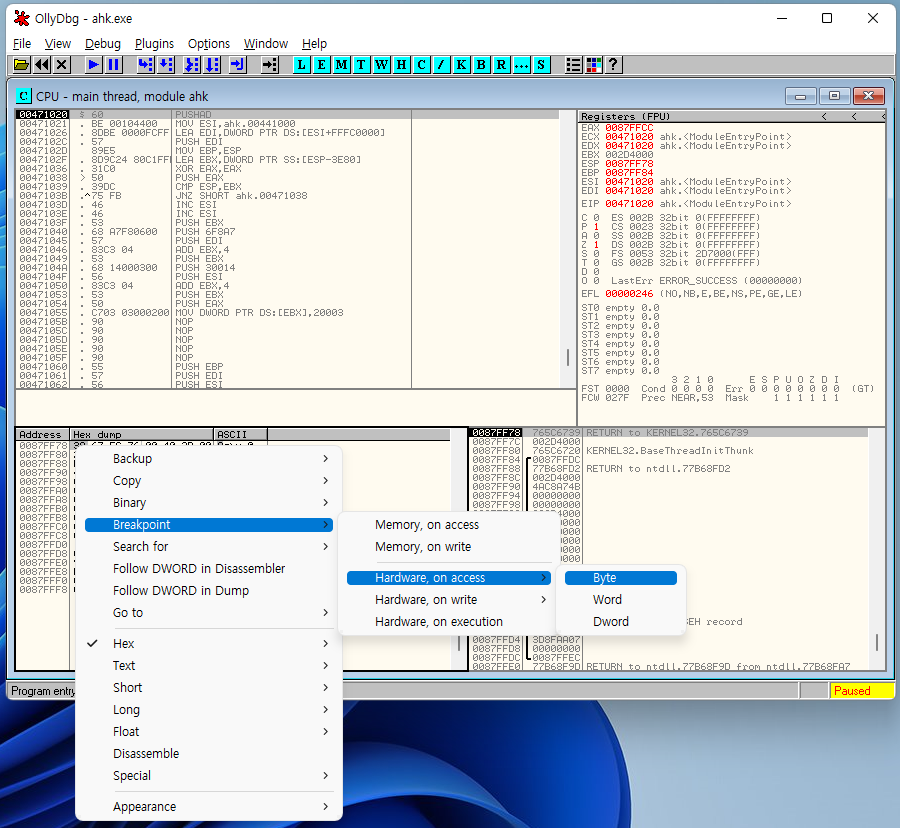Toggle the Hex checked menu item

point(209,644)
